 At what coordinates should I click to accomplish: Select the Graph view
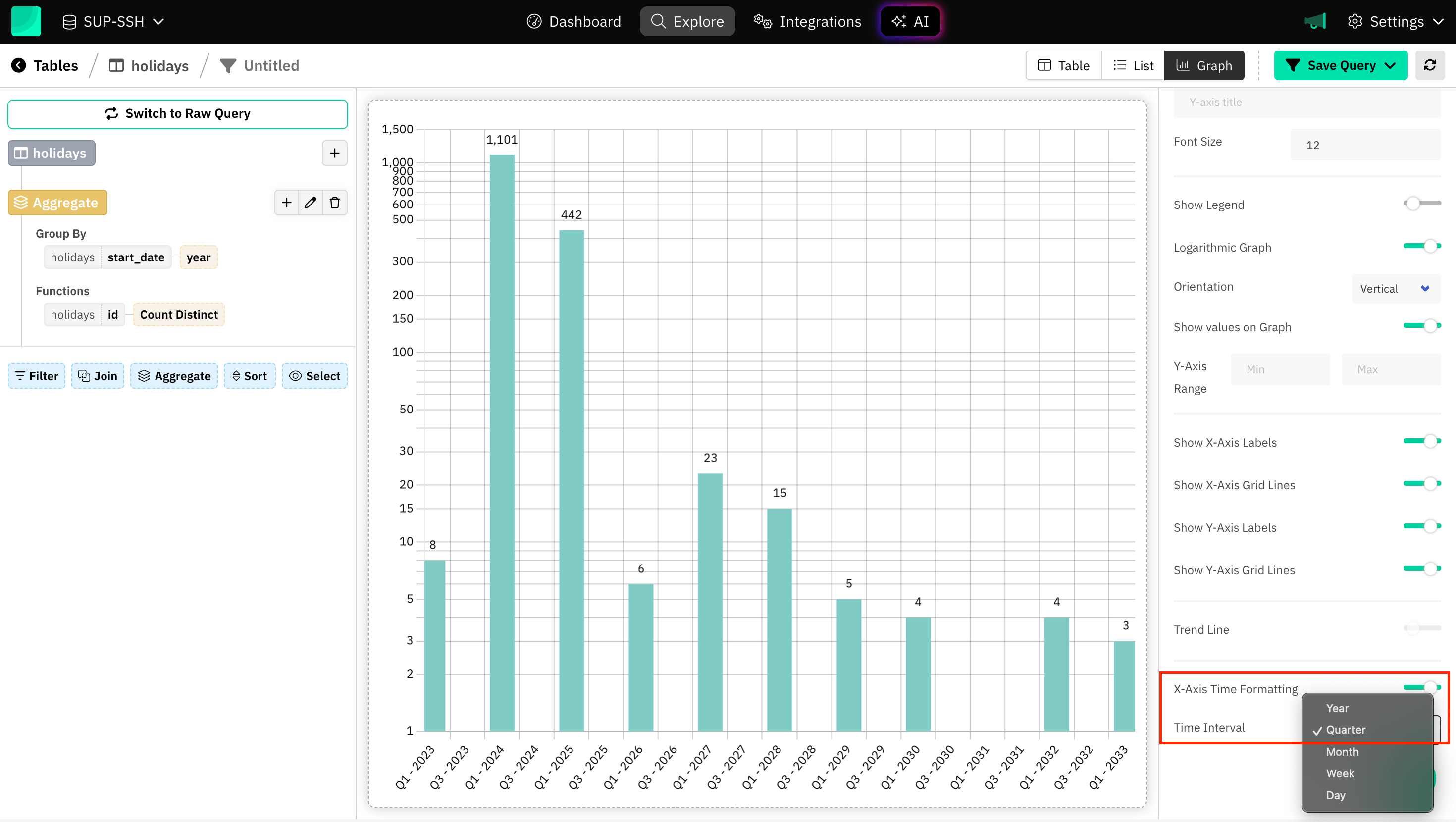[1204, 65]
